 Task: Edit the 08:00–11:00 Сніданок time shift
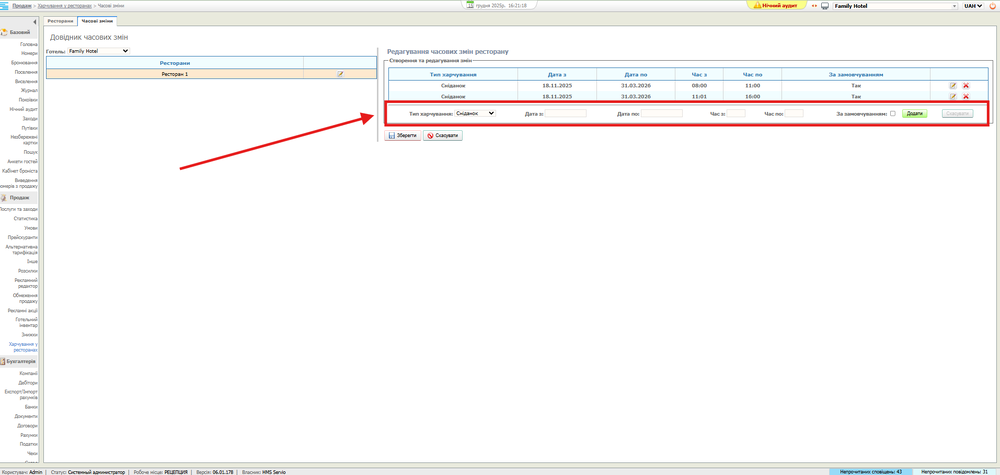(953, 86)
